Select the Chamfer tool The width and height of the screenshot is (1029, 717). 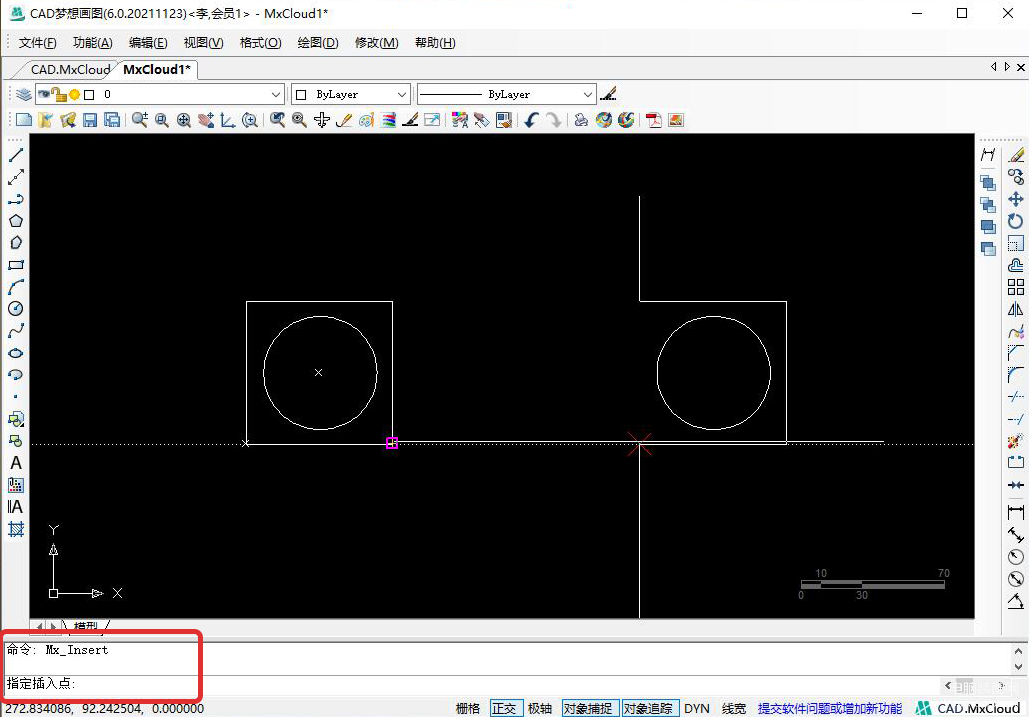[x=1016, y=353]
